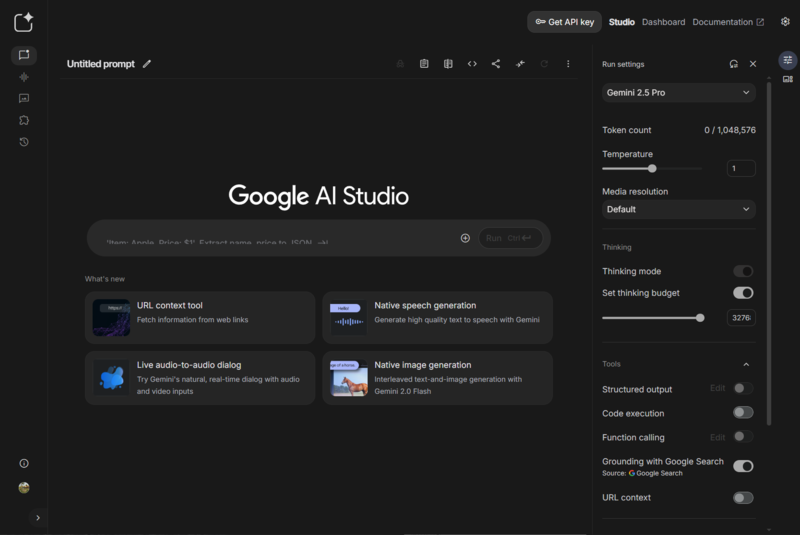Enable Code execution toggle
This screenshot has height=535, width=800.
pos(743,413)
